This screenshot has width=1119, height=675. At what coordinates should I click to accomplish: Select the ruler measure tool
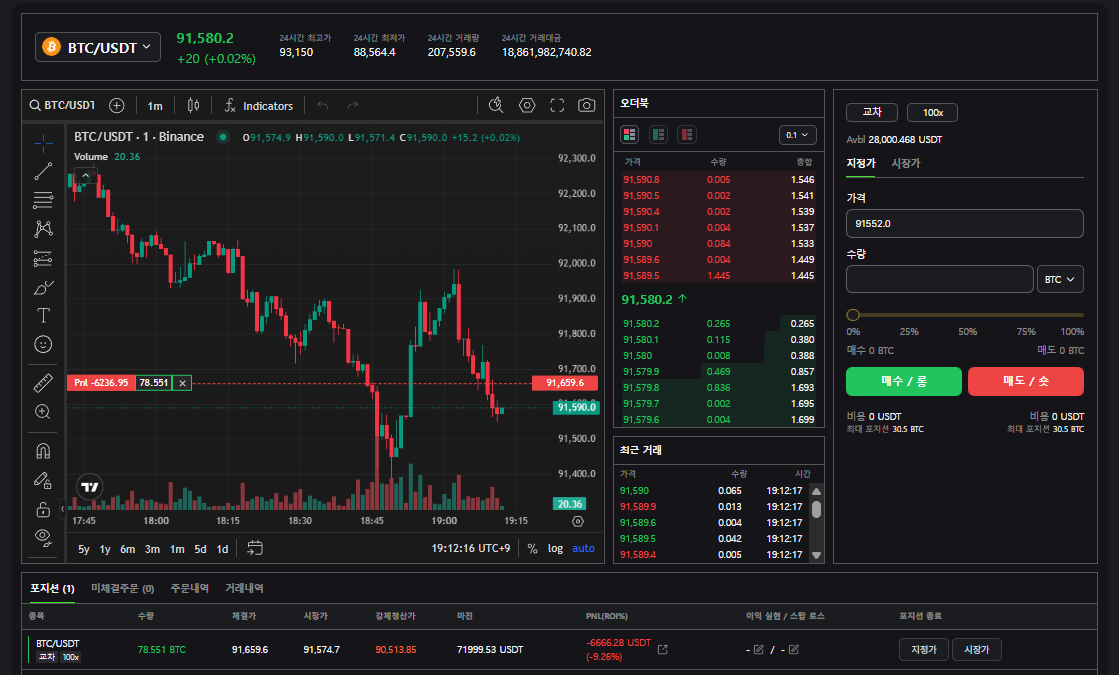[x=43, y=383]
